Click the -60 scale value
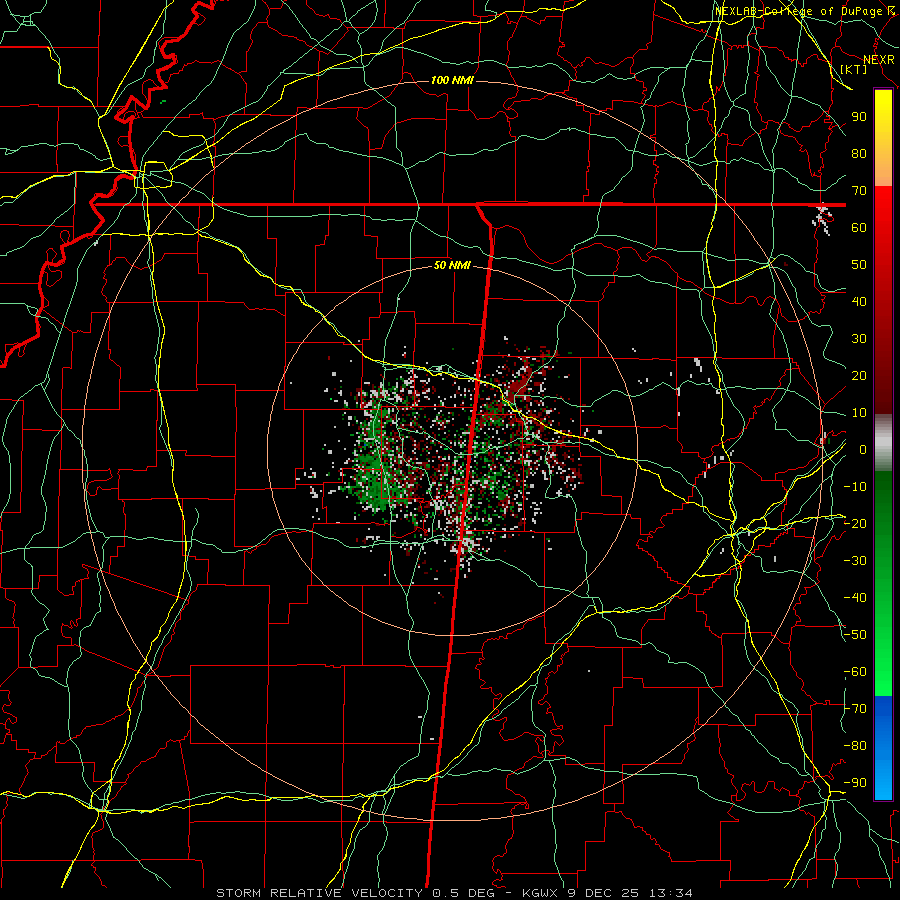 click(x=855, y=672)
